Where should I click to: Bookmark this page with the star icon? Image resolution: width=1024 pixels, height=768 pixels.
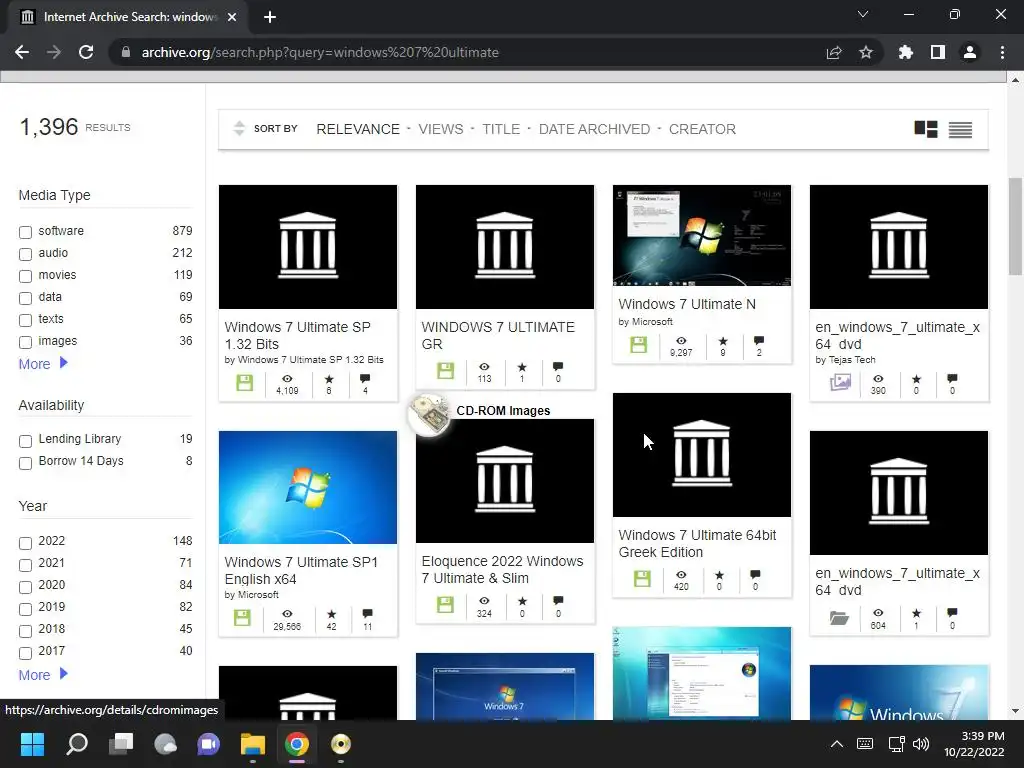(865, 52)
